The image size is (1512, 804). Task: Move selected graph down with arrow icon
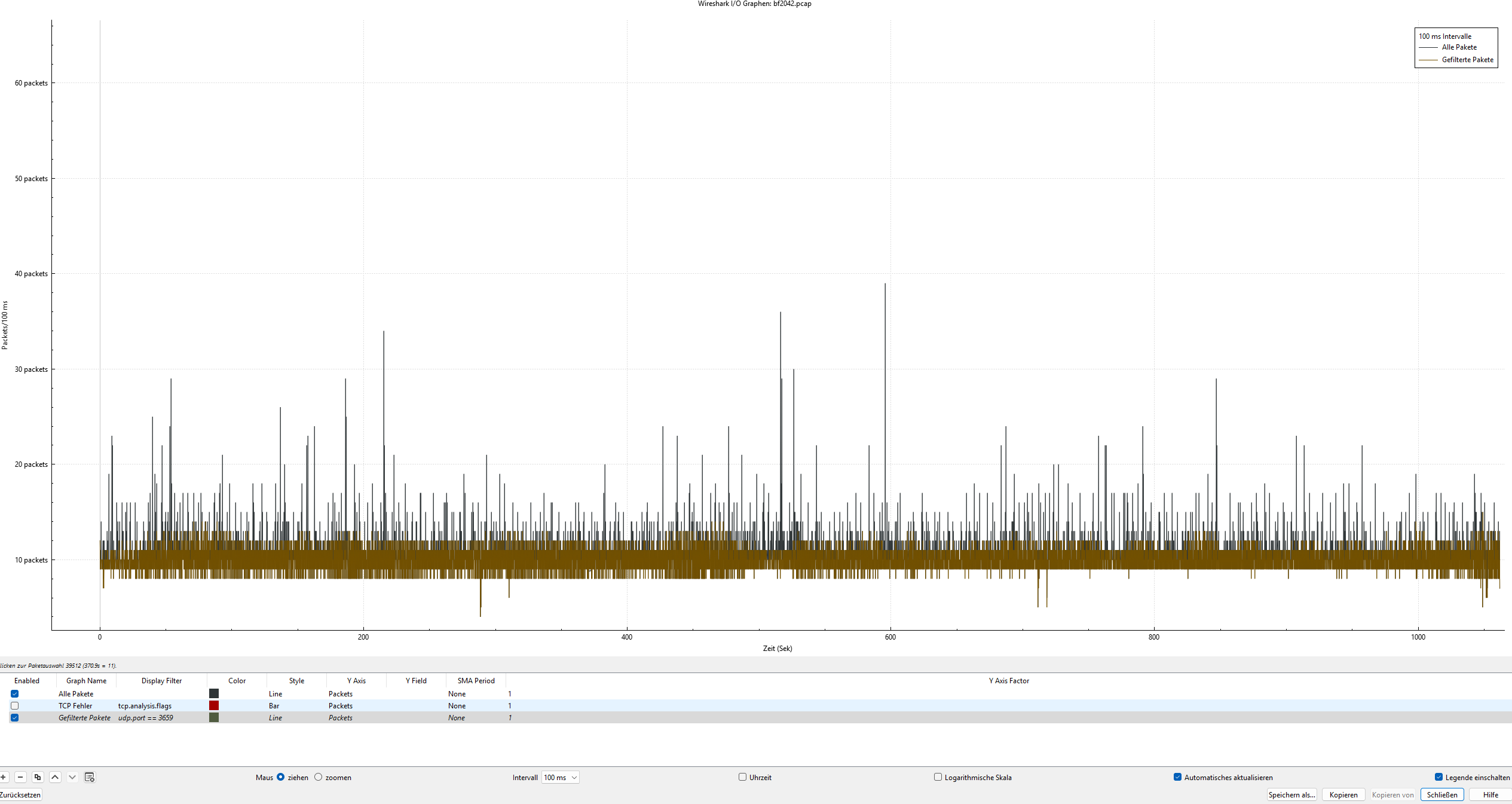[72, 777]
